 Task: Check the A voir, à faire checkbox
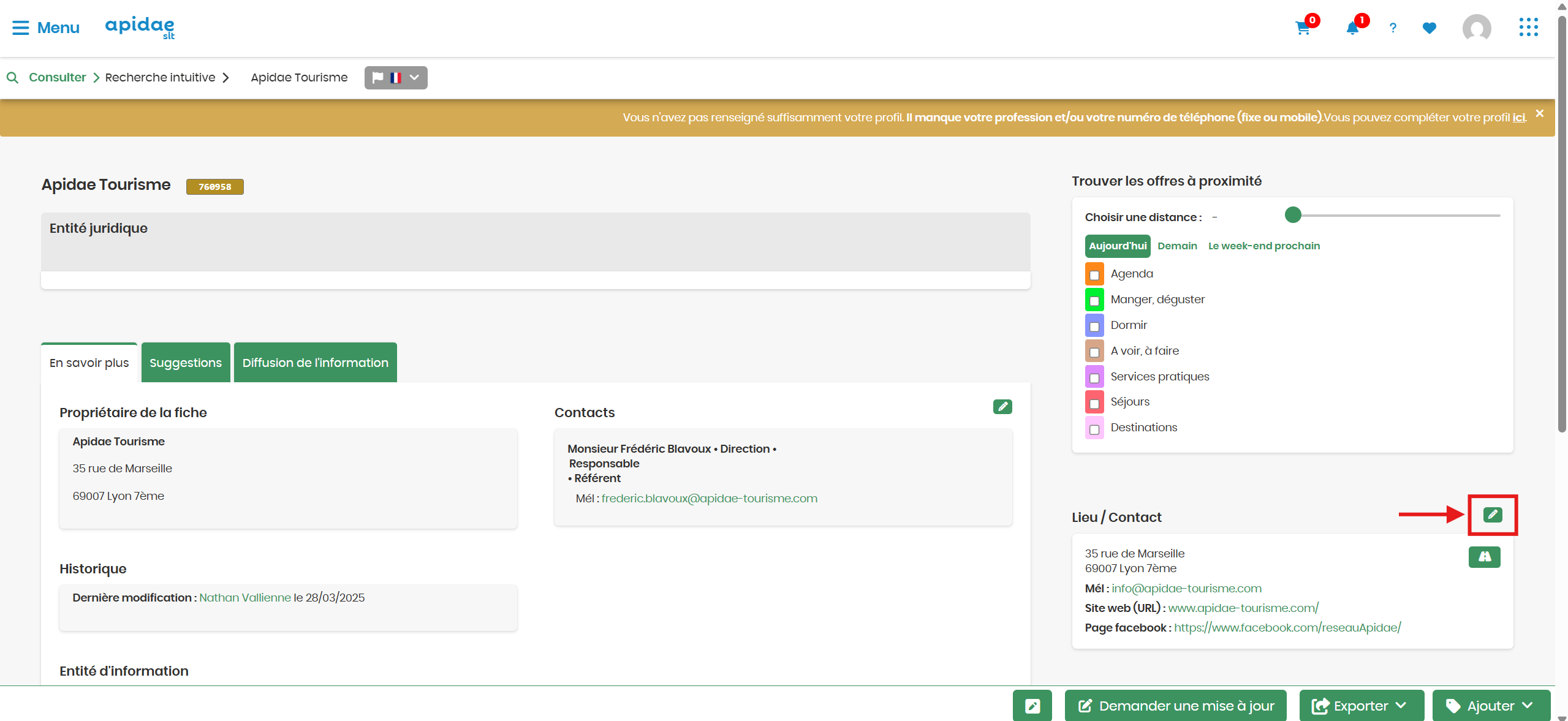(x=1094, y=352)
